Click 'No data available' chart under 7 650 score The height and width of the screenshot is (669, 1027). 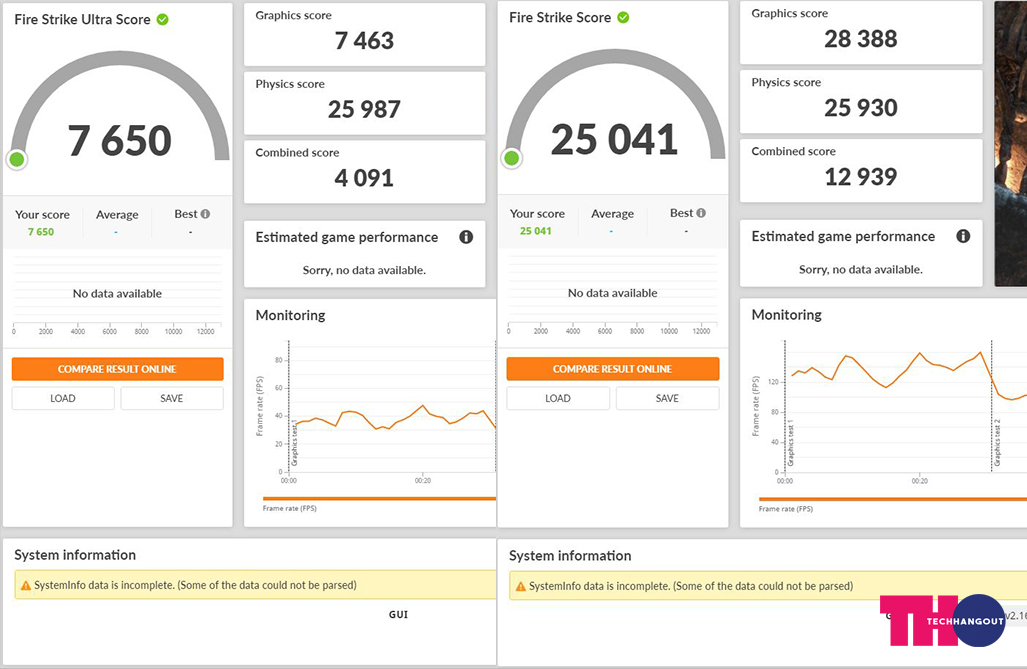tap(117, 294)
